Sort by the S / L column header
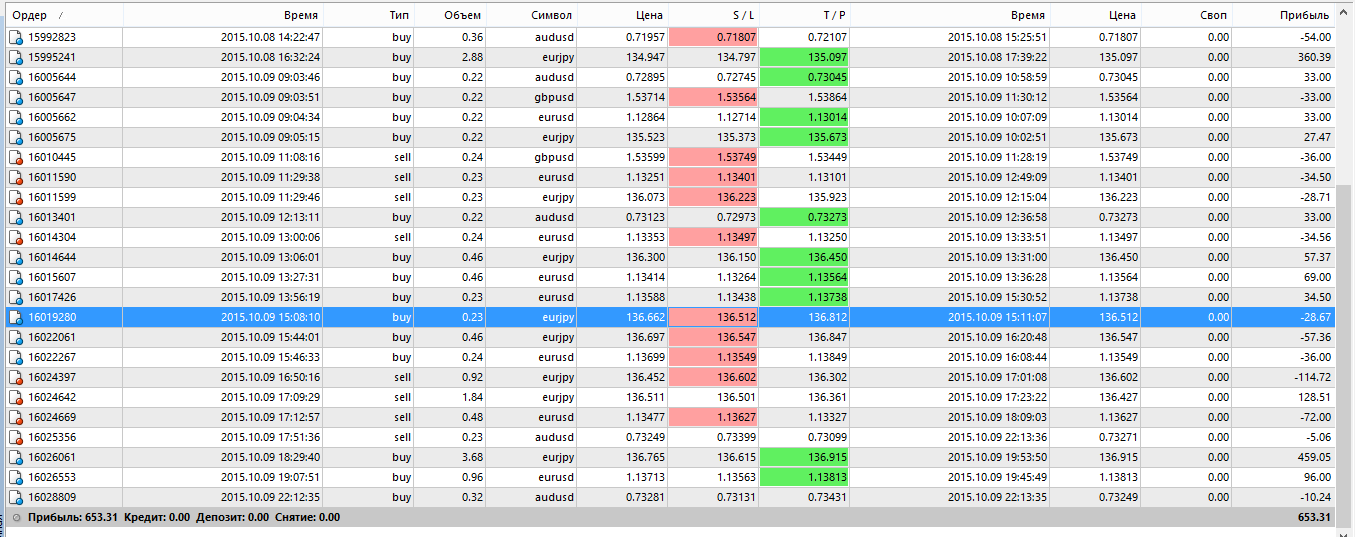 [x=713, y=16]
